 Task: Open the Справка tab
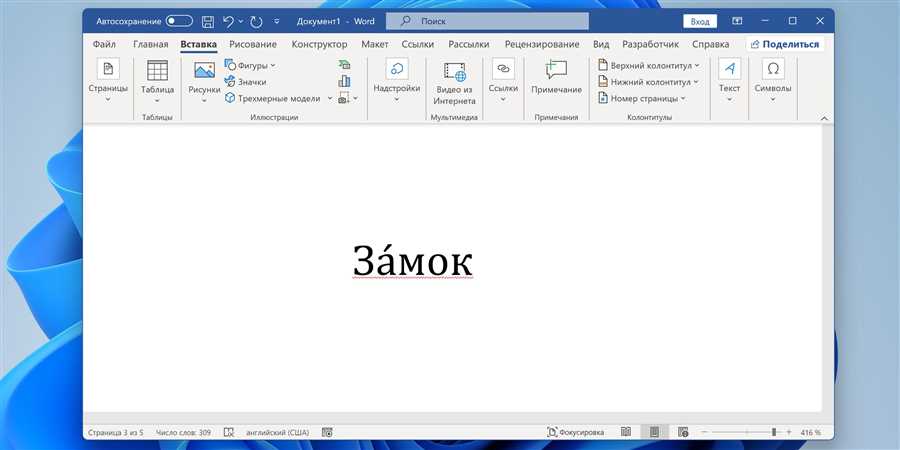711,44
